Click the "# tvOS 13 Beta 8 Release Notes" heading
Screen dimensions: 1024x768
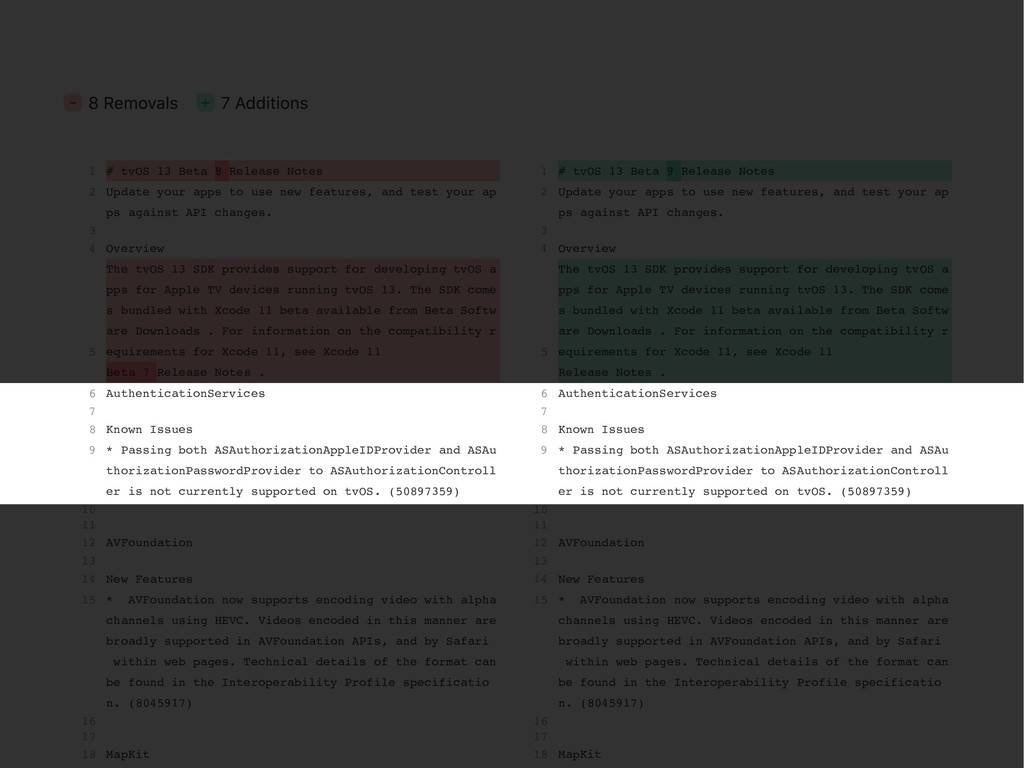(214, 171)
